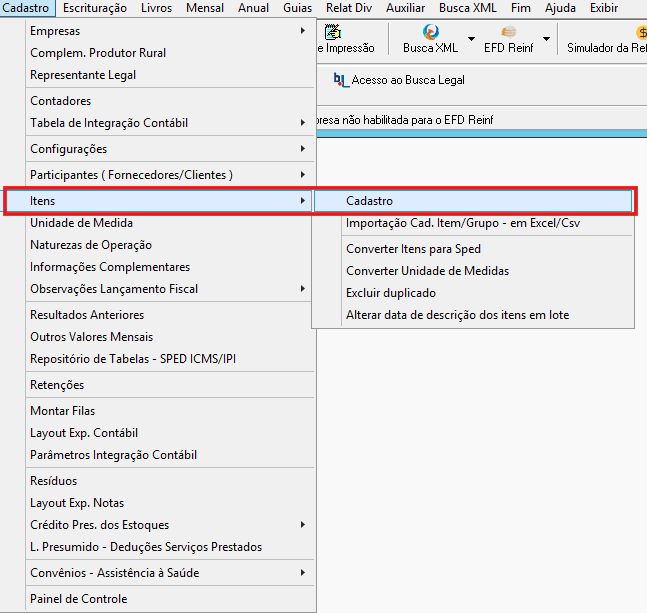
Task: Open the Busca XML menu bar item
Action: 468,8
